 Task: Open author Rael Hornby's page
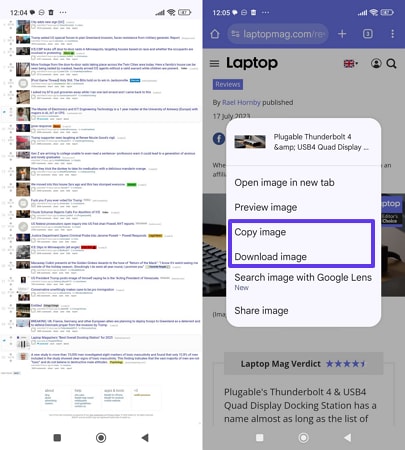point(241,102)
